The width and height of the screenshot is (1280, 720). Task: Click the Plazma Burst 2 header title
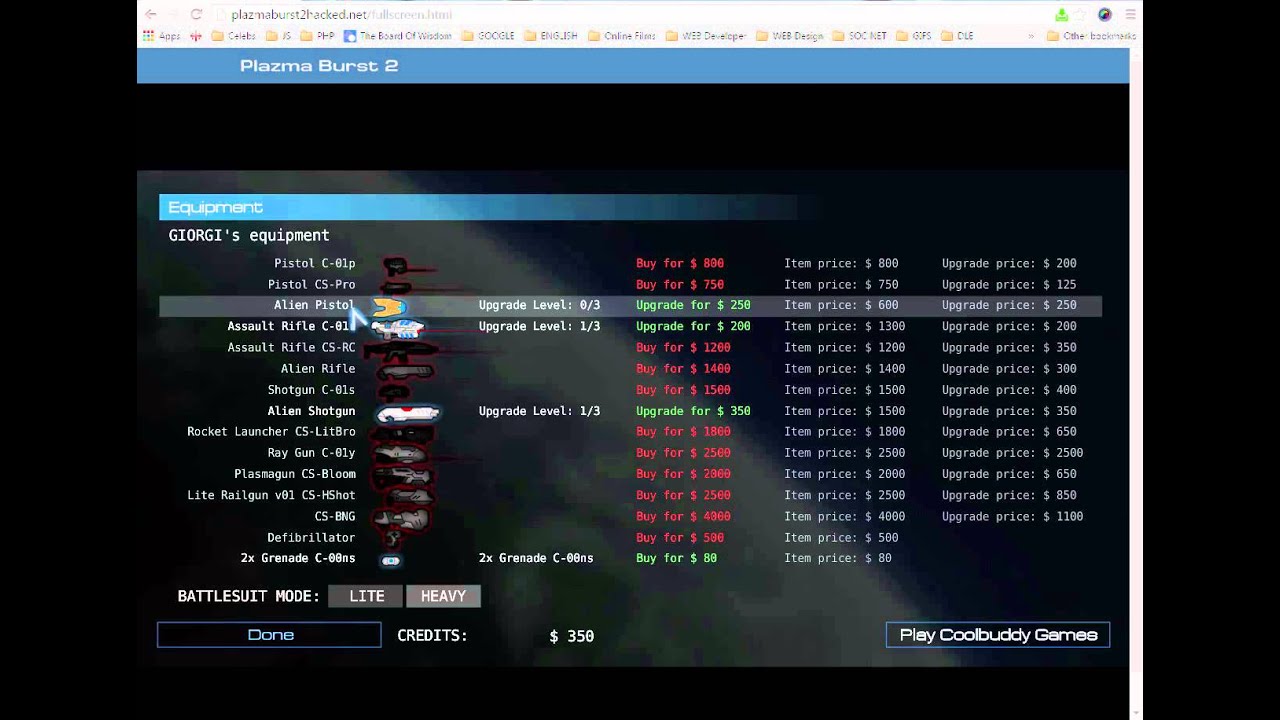[319, 66]
